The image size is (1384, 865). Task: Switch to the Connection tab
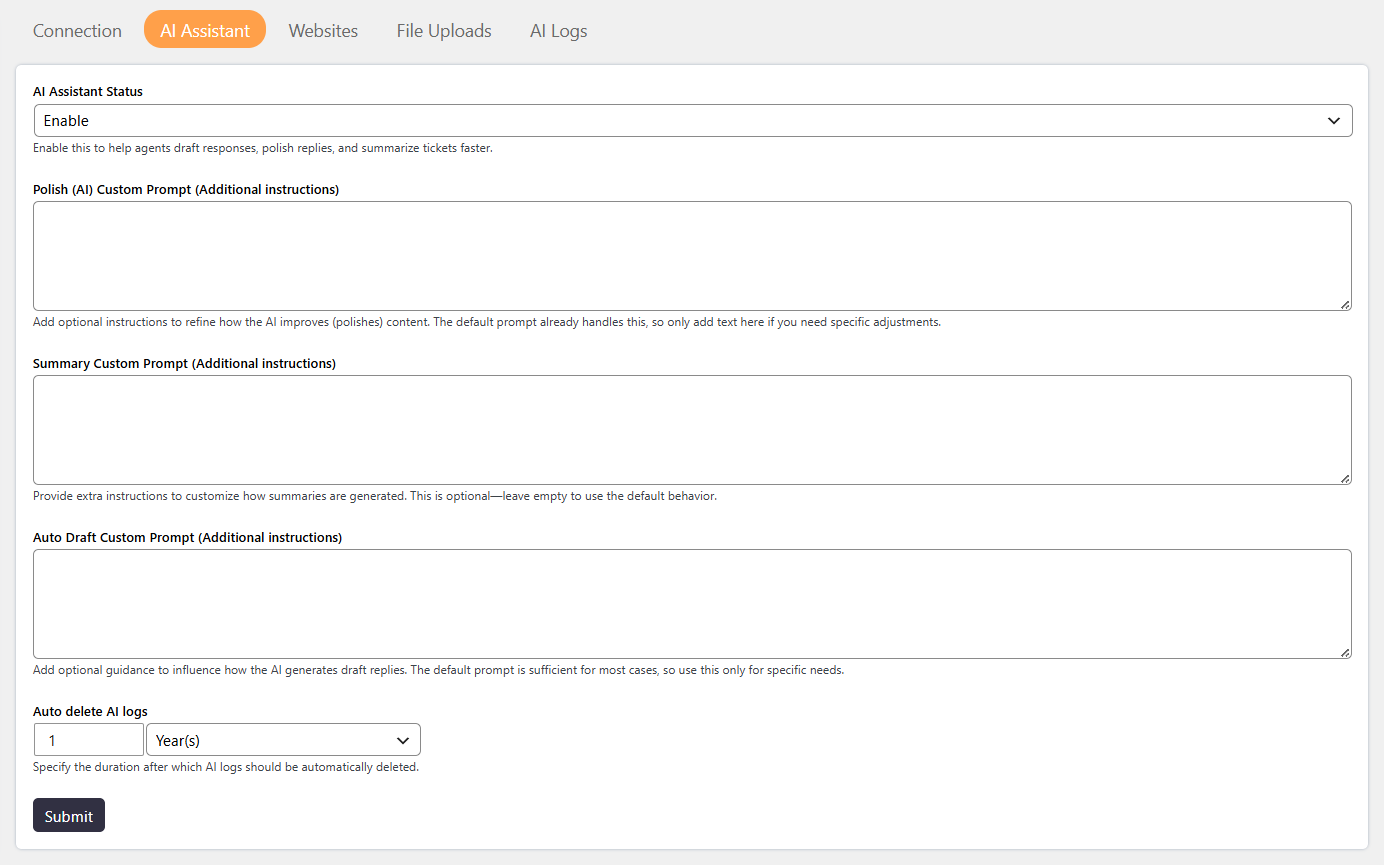coord(77,31)
